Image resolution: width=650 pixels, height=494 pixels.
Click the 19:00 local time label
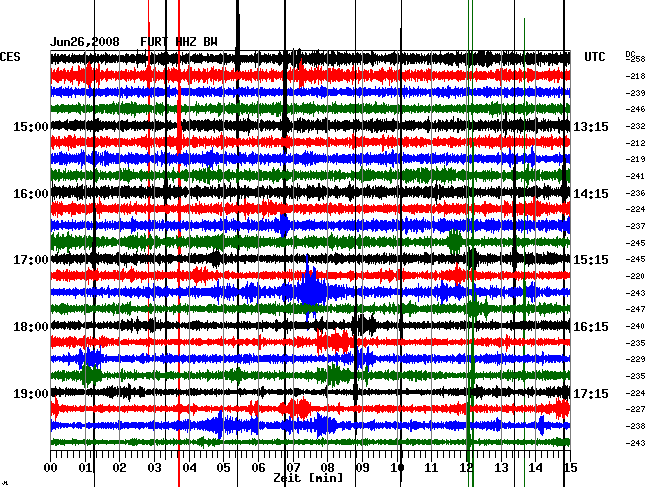(x=31, y=393)
